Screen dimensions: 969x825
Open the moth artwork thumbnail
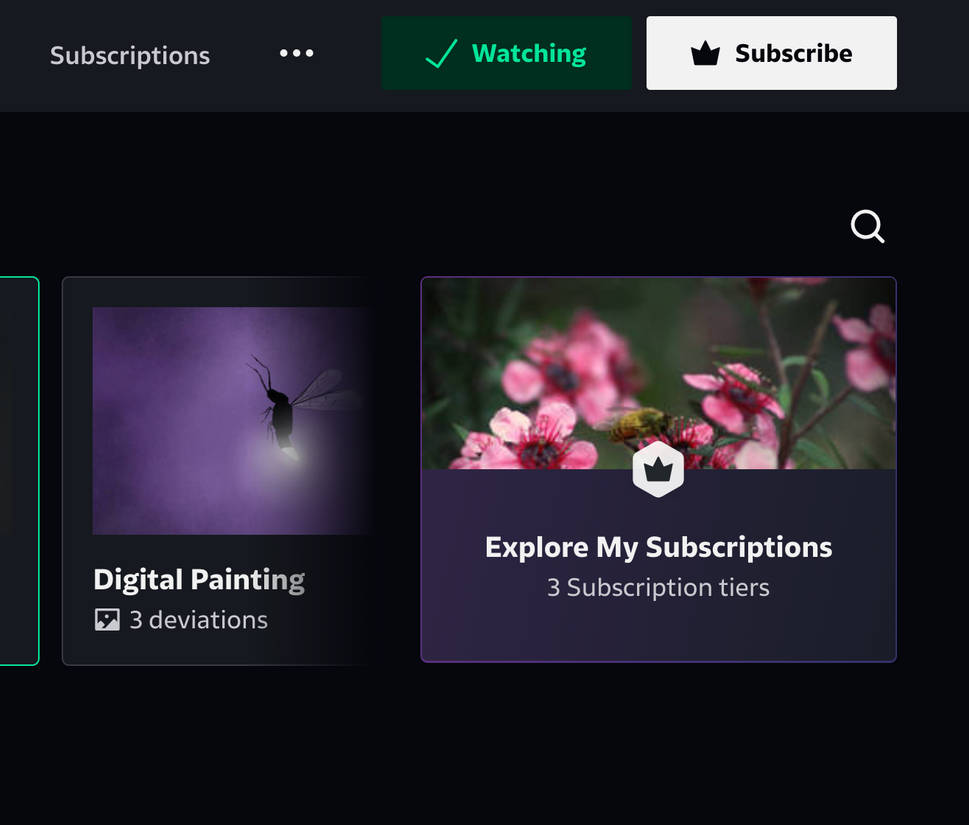tap(232, 420)
